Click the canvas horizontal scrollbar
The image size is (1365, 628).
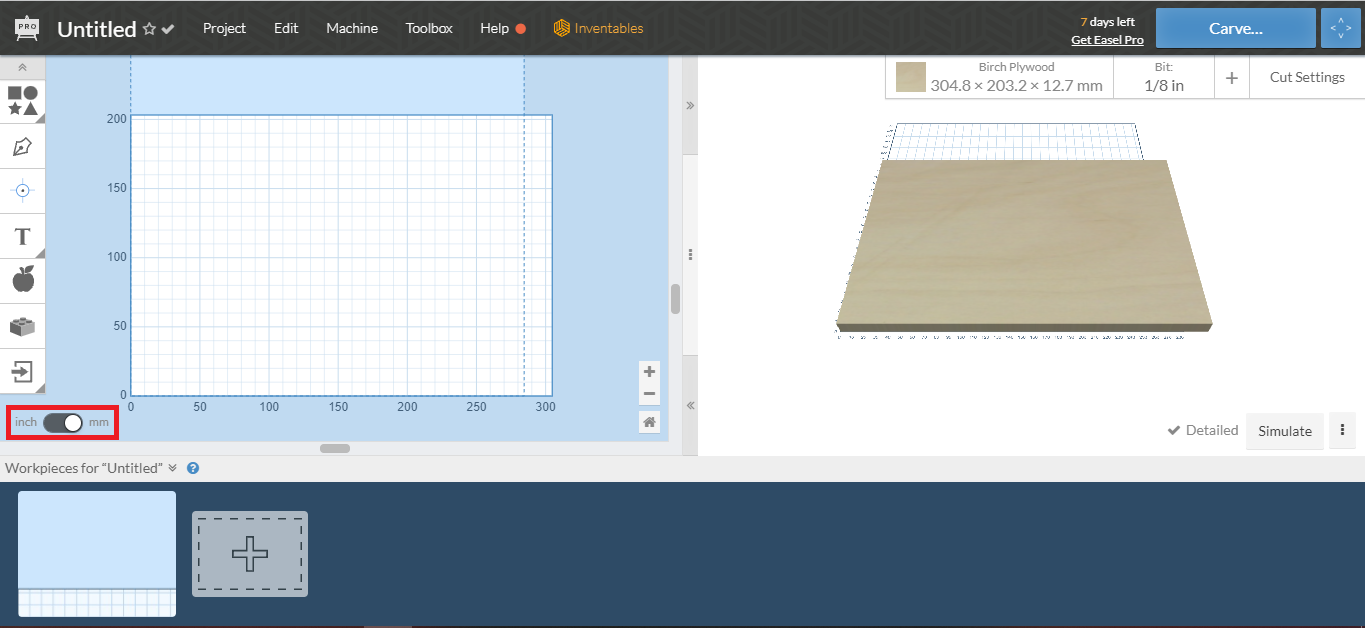click(x=335, y=449)
